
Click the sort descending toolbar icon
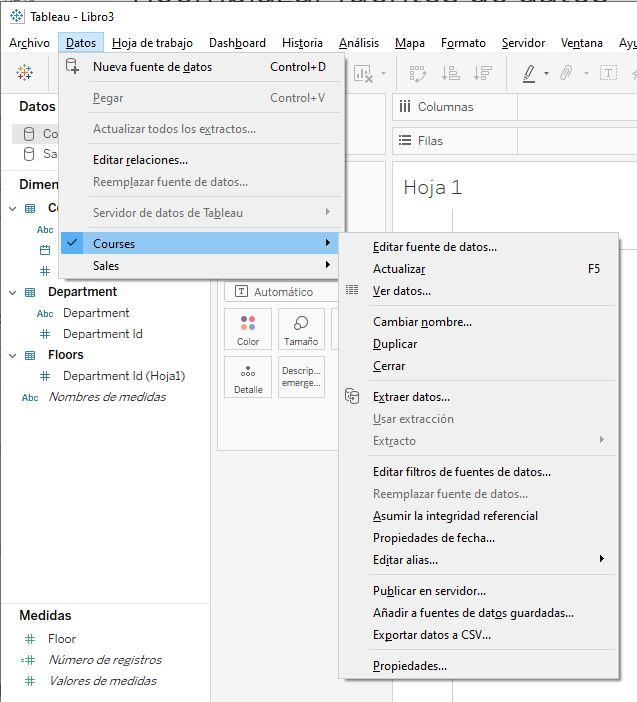click(483, 73)
